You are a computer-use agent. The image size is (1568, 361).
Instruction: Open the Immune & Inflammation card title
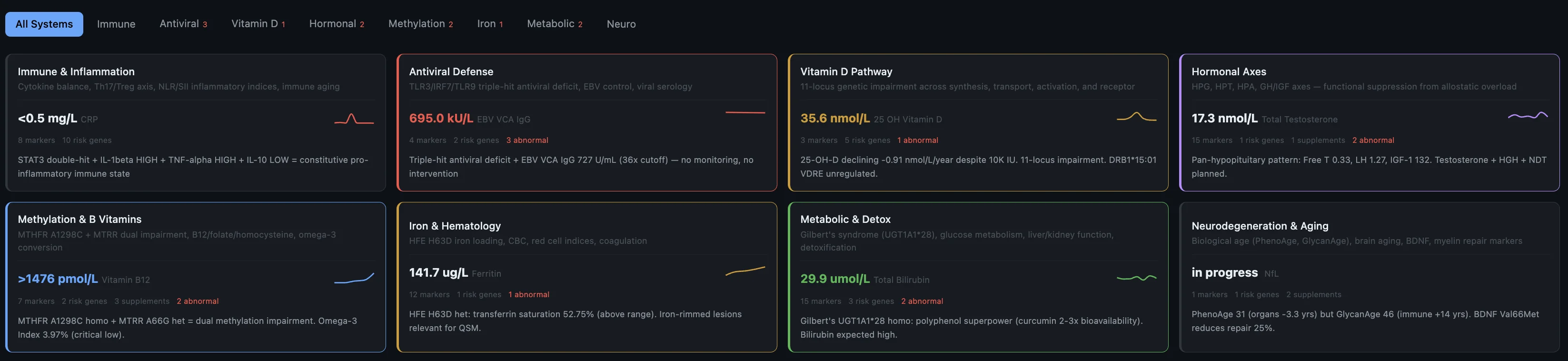pyautogui.click(x=76, y=72)
